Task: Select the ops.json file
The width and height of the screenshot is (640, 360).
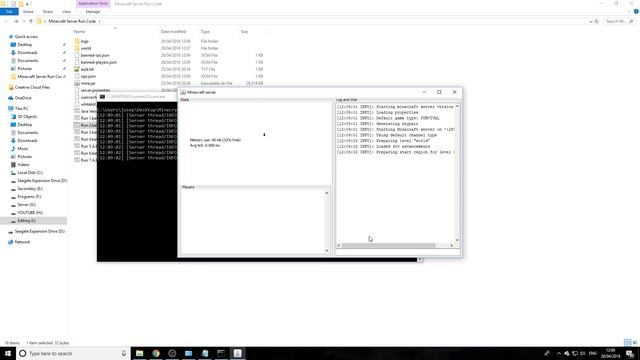Action: coord(88,76)
